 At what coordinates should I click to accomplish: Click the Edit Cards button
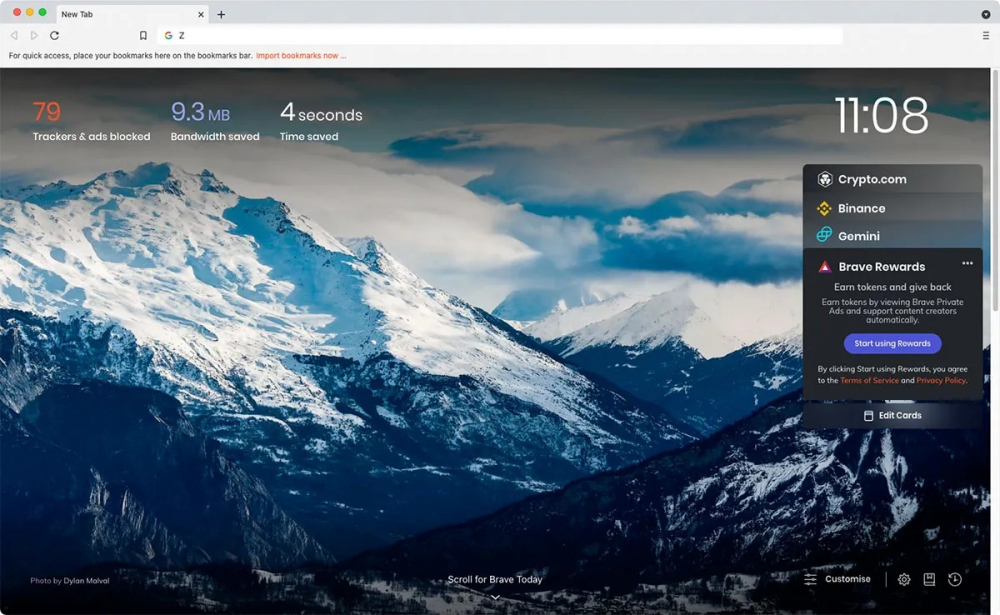tap(892, 415)
